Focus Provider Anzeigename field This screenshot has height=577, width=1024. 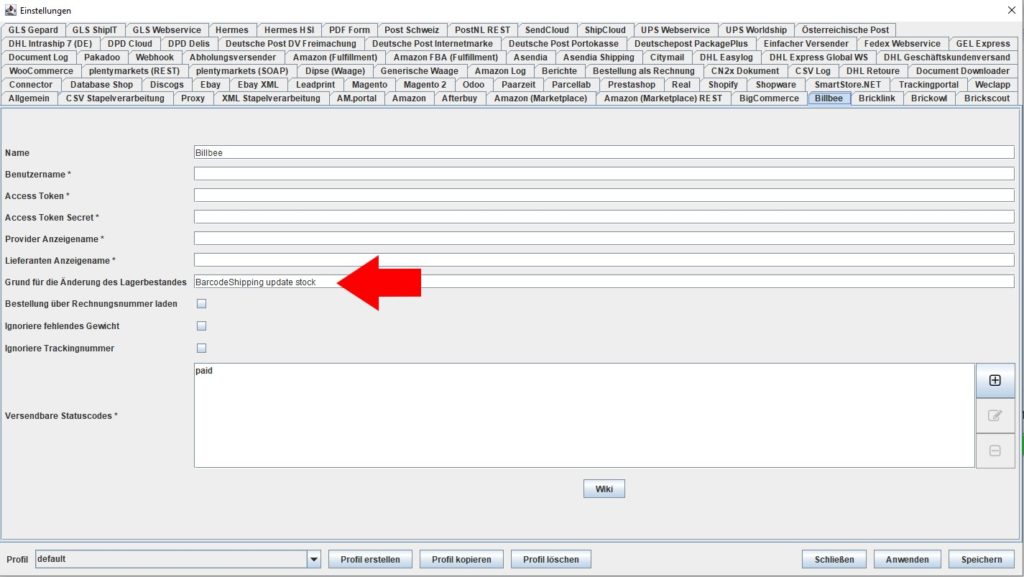[604, 239]
